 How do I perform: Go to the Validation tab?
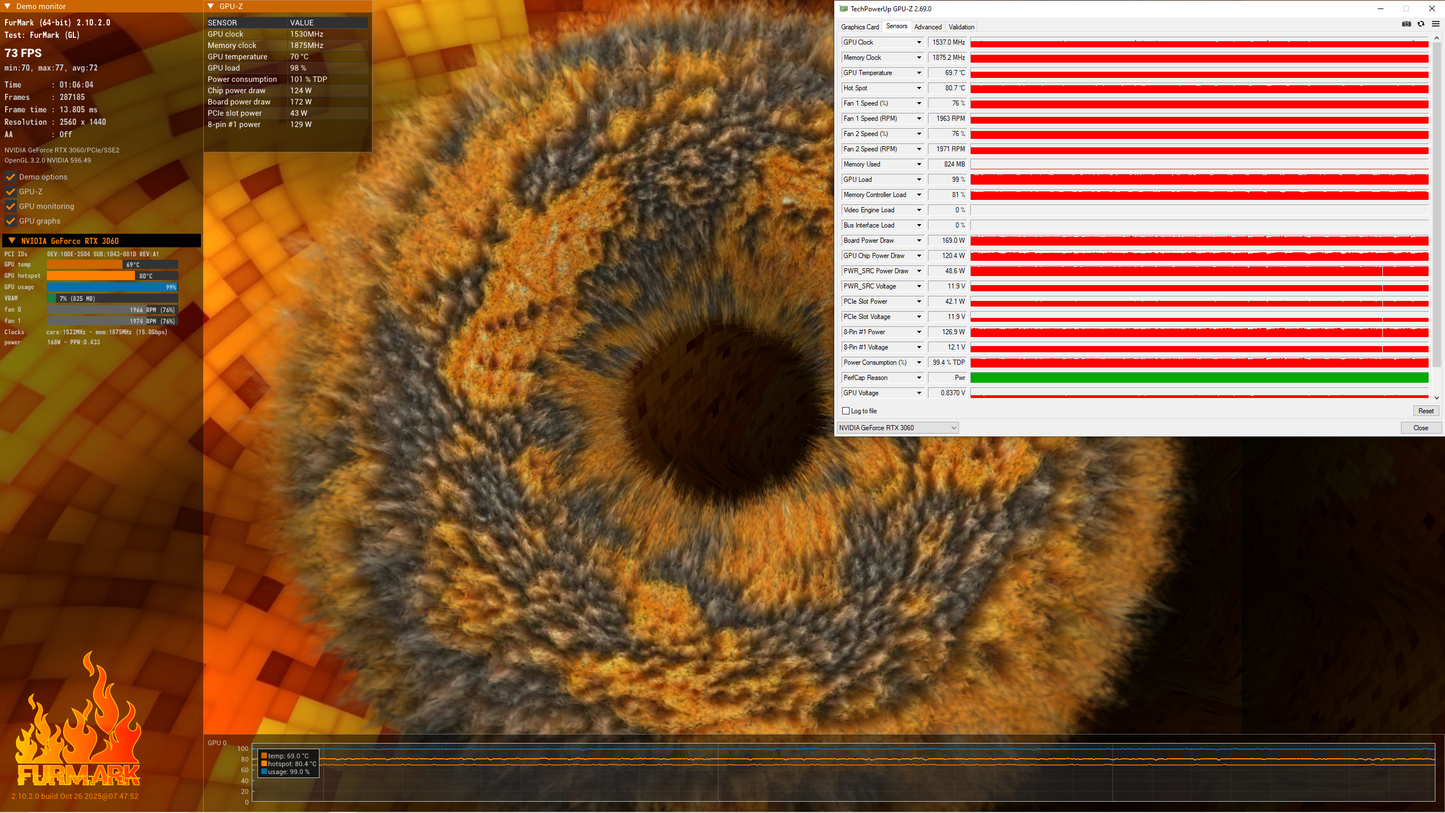962,27
